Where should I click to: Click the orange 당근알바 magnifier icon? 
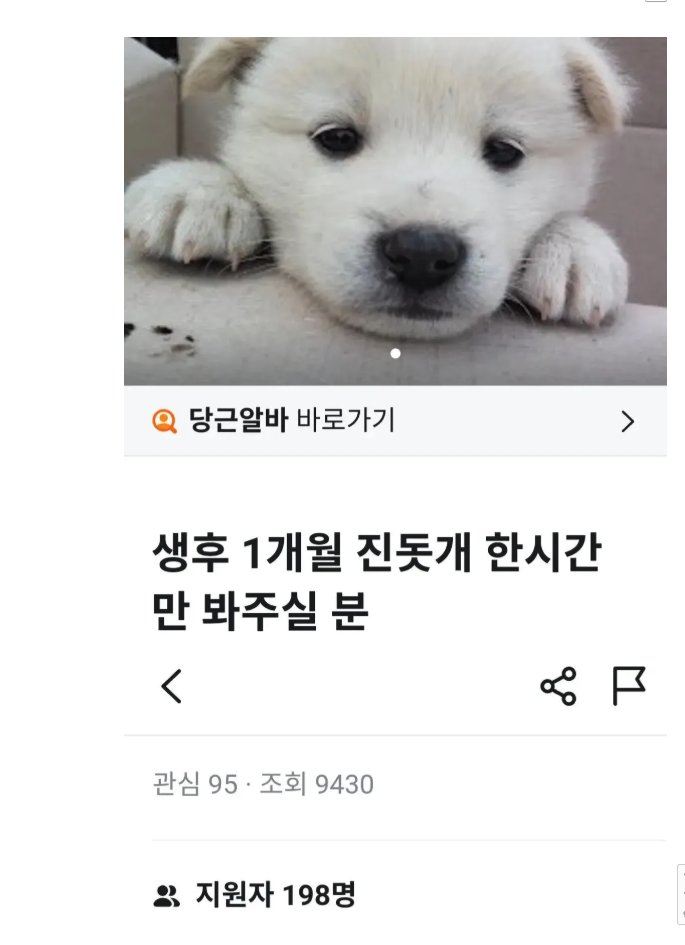(164, 421)
